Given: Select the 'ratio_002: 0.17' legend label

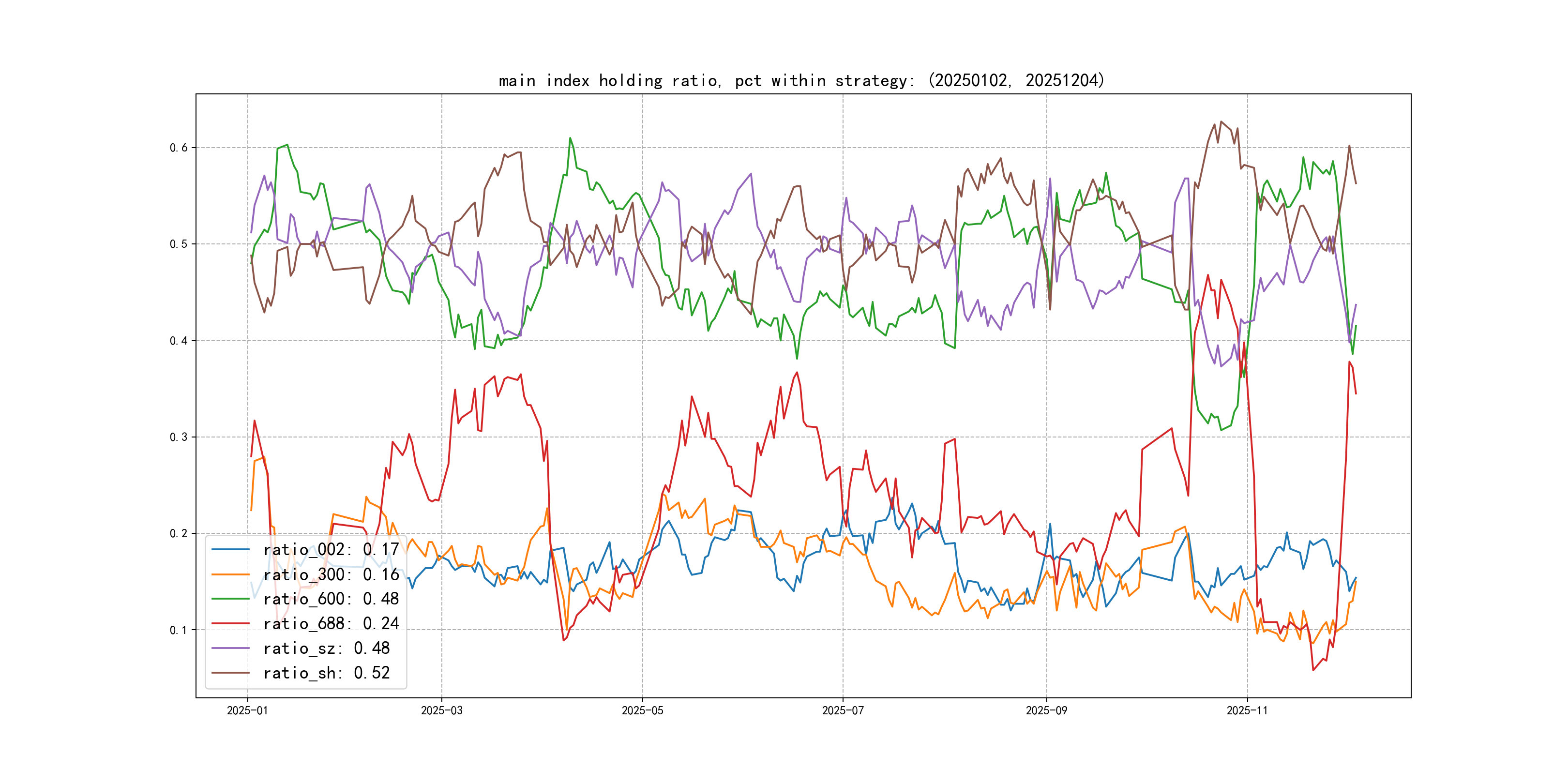Looking at the screenshot, I should tap(331, 550).
